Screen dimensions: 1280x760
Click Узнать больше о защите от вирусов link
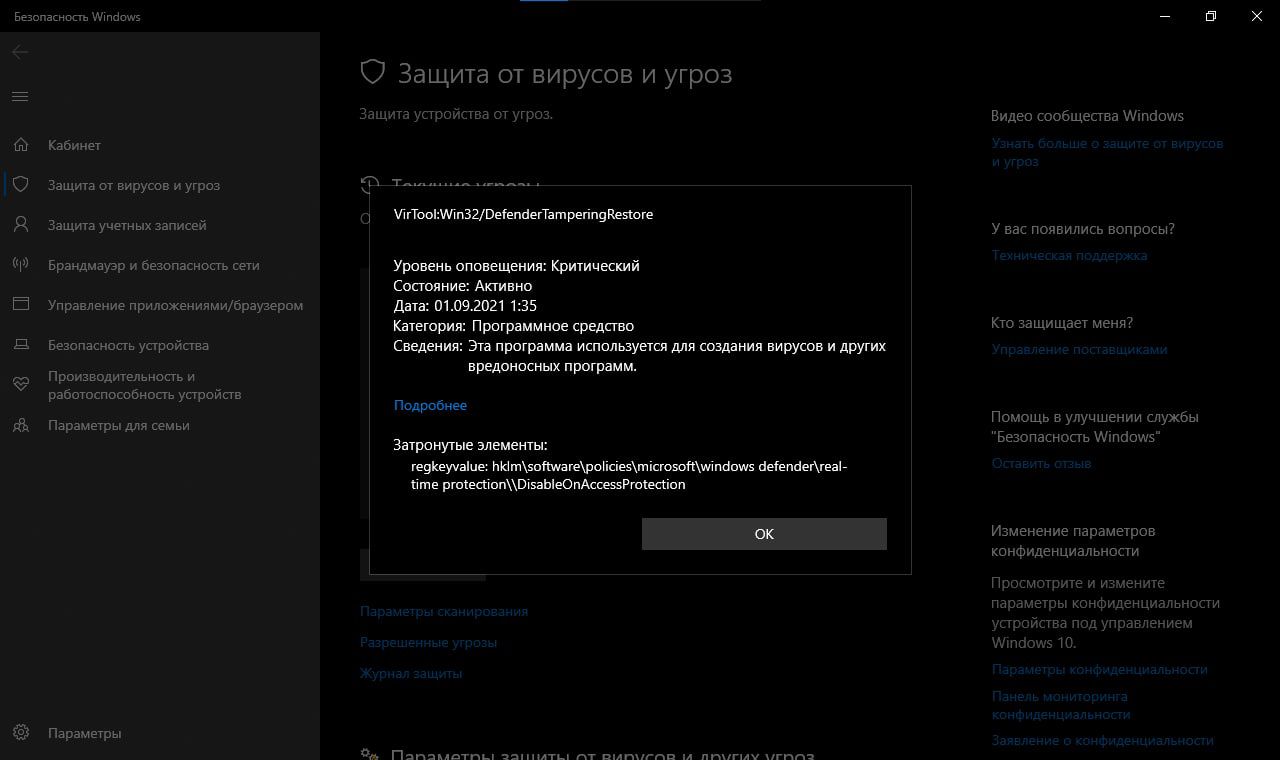coord(1107,152)
